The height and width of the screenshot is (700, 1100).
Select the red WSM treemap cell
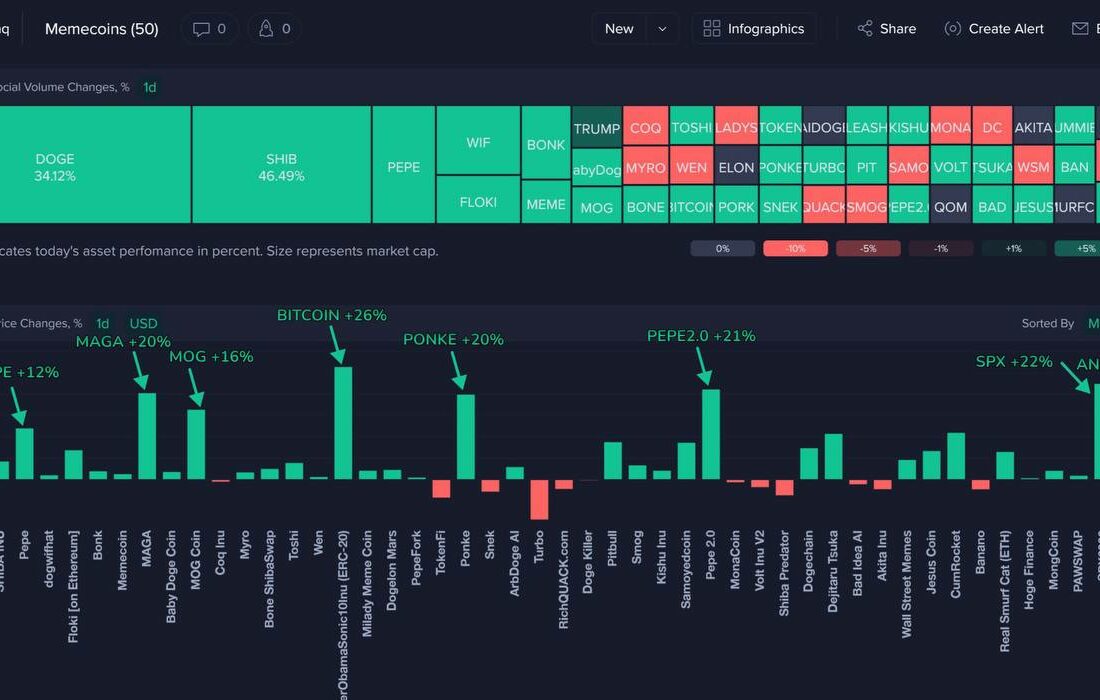tap(1033, 166)
